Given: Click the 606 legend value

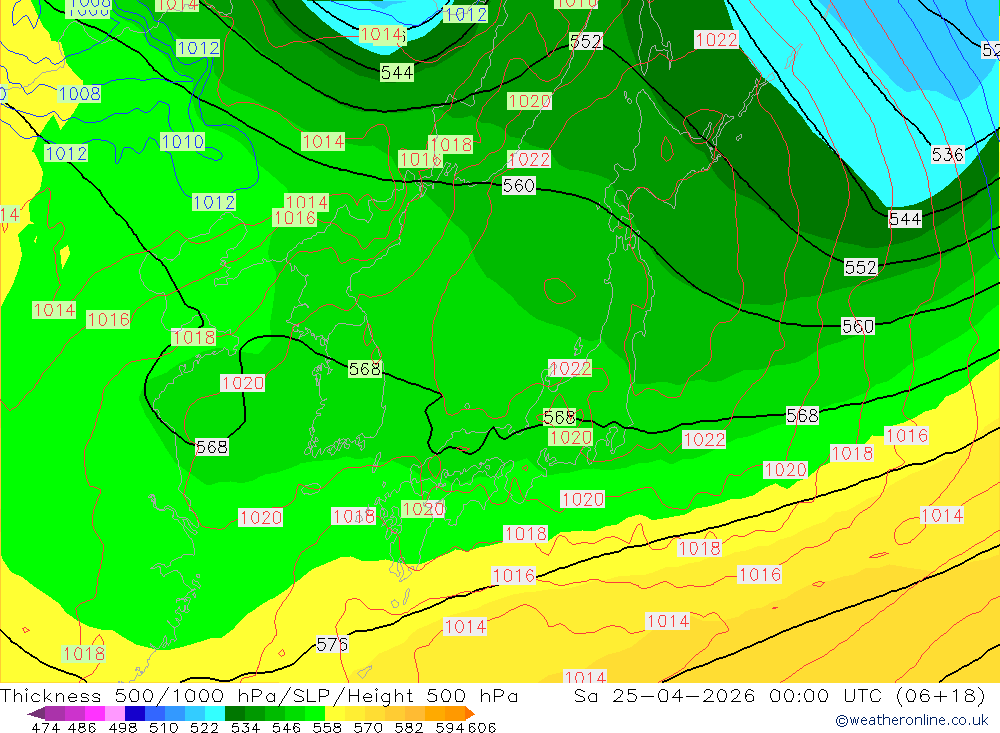Looking at the screenshot, I should coord(482,727).
